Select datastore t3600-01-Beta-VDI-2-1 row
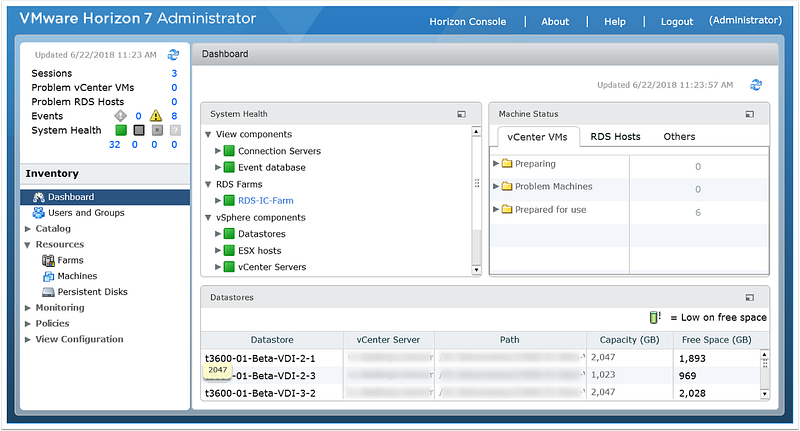 (480, 358)
